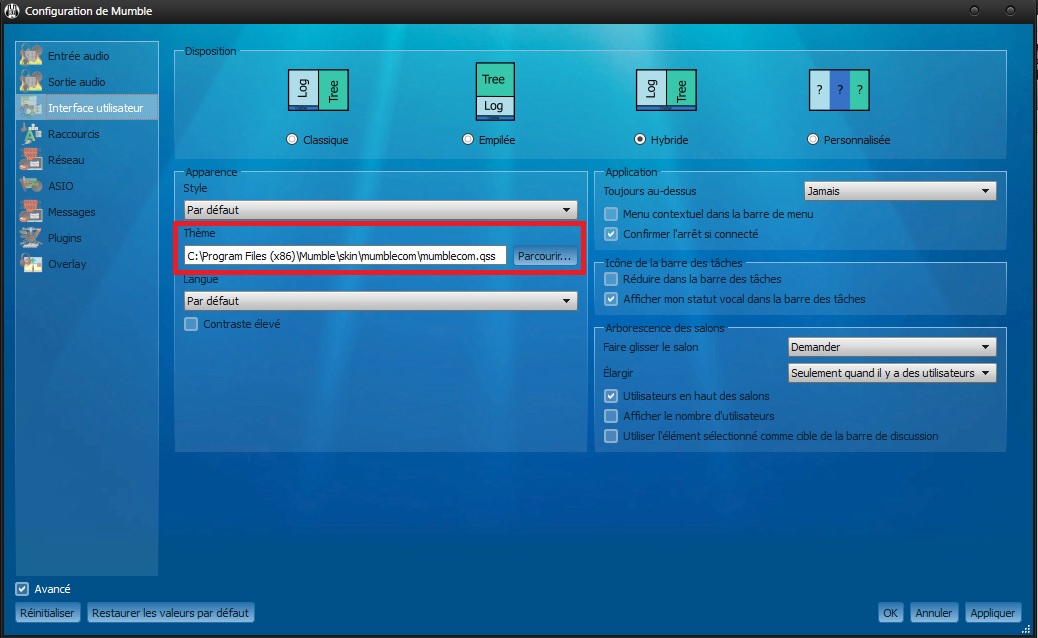Click the Overlay sidebar icon

(31, 263)
